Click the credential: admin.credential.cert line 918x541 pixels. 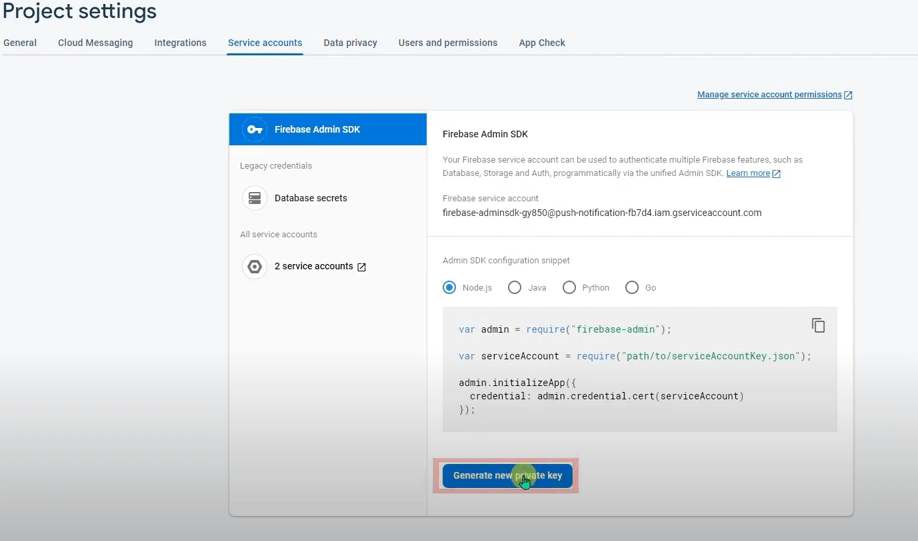tap(607, 396)
